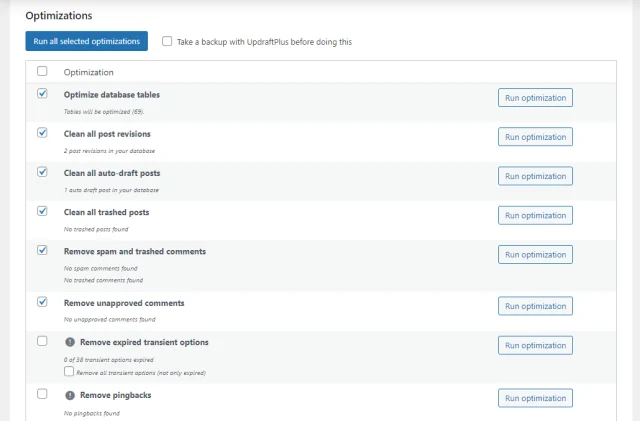The height and width of the screenshot is (421, 640).
Task: Uncheck Remove unapproved comments checkbox
Action: click(42, 302)
